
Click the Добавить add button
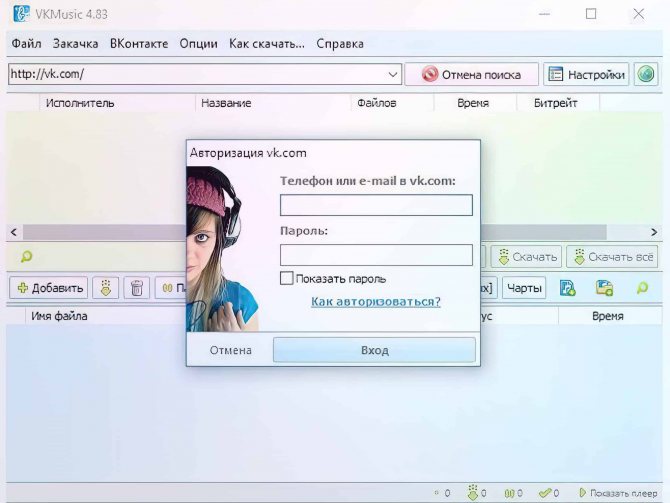click(49, 288)
